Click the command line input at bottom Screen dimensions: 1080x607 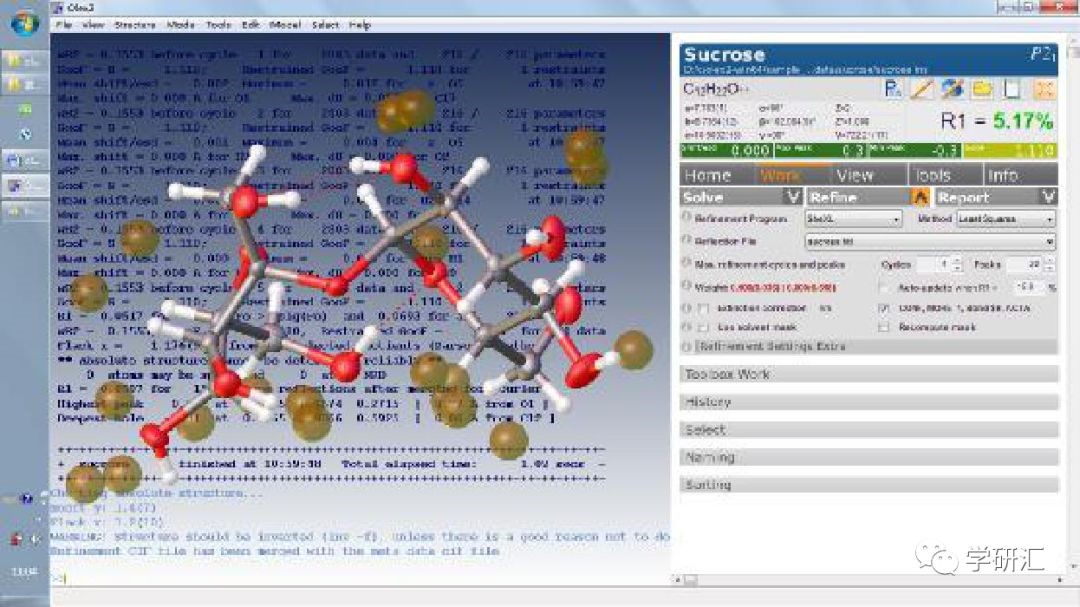(x=360, y=579)
